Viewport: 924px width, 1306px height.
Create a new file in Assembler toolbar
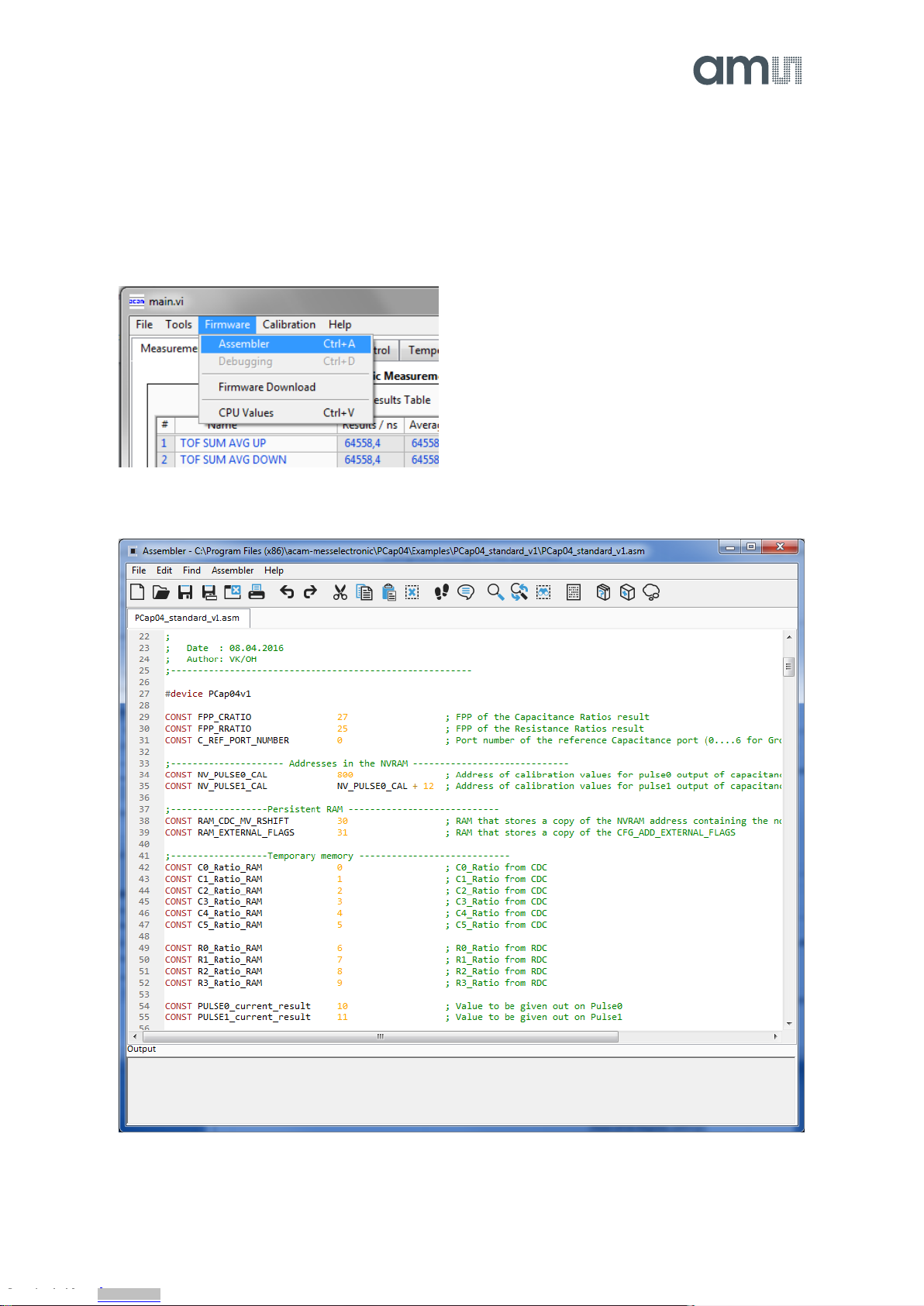click(137, 593)
